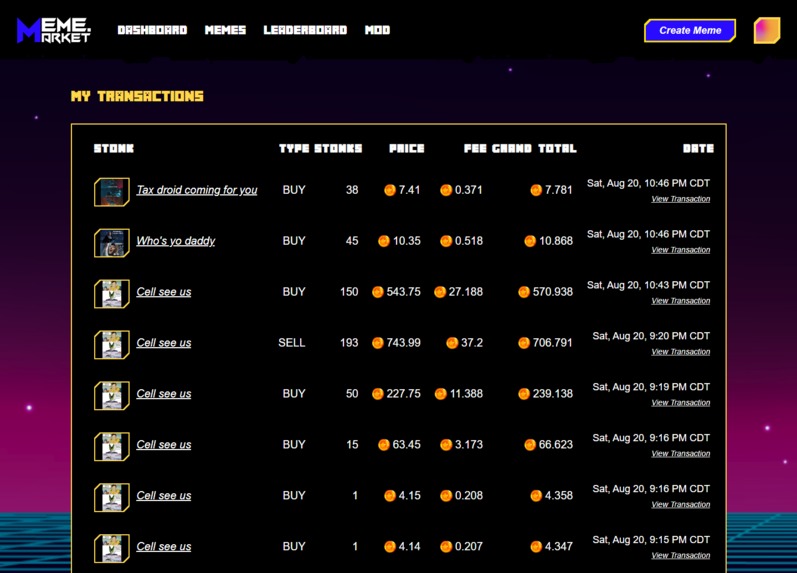Screen dimensions: 797x573
Task: View Transaction for grand total 66.623
Action: coord(681,453)
